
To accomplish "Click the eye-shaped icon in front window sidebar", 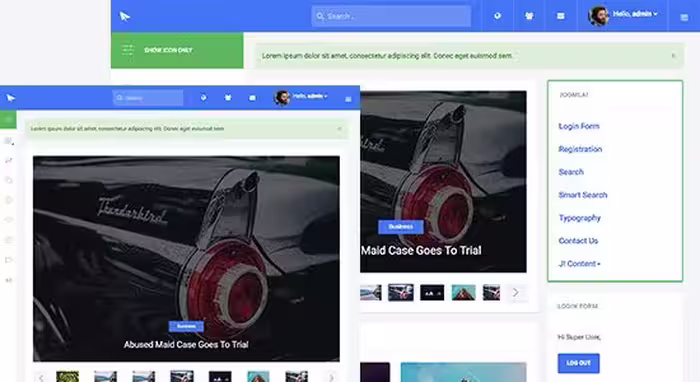I will (8, 220).
